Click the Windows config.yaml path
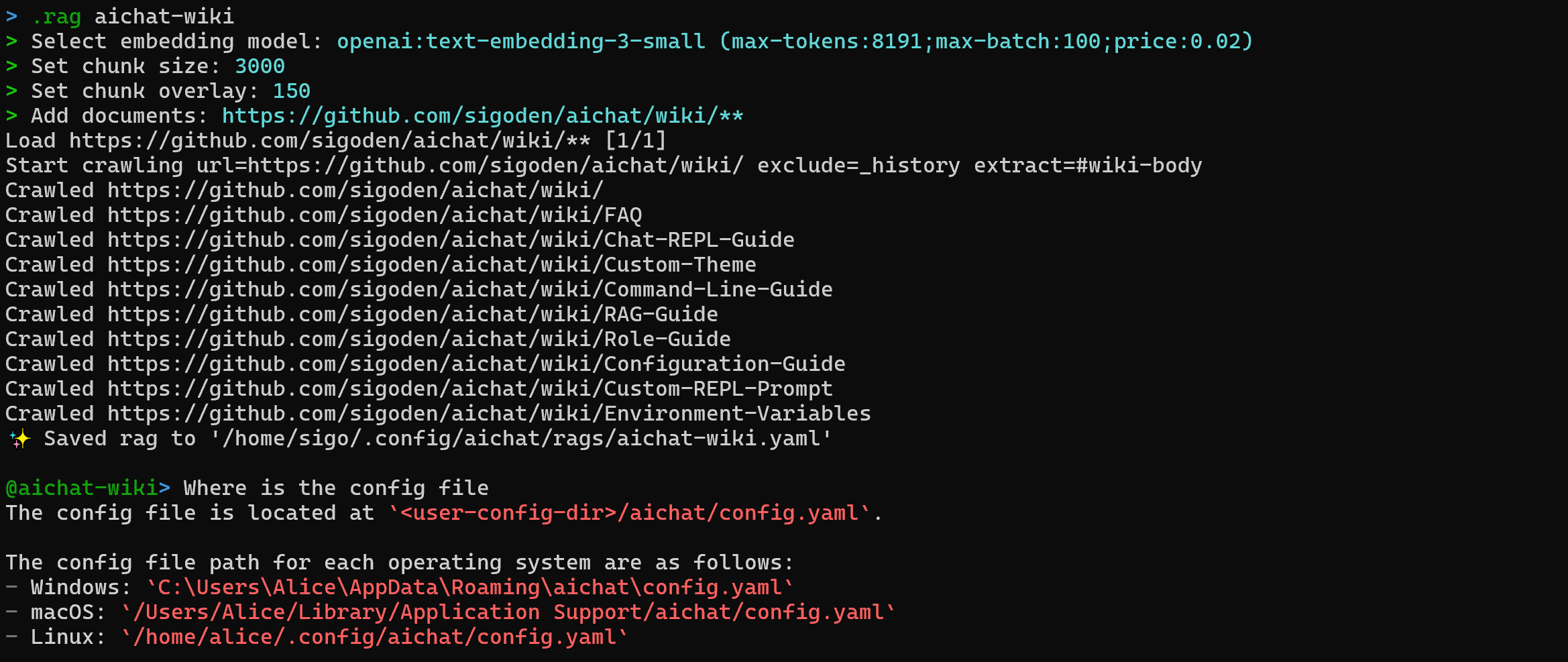The width and height of the screenshot is (1568, 662). (x=469, y=588)
